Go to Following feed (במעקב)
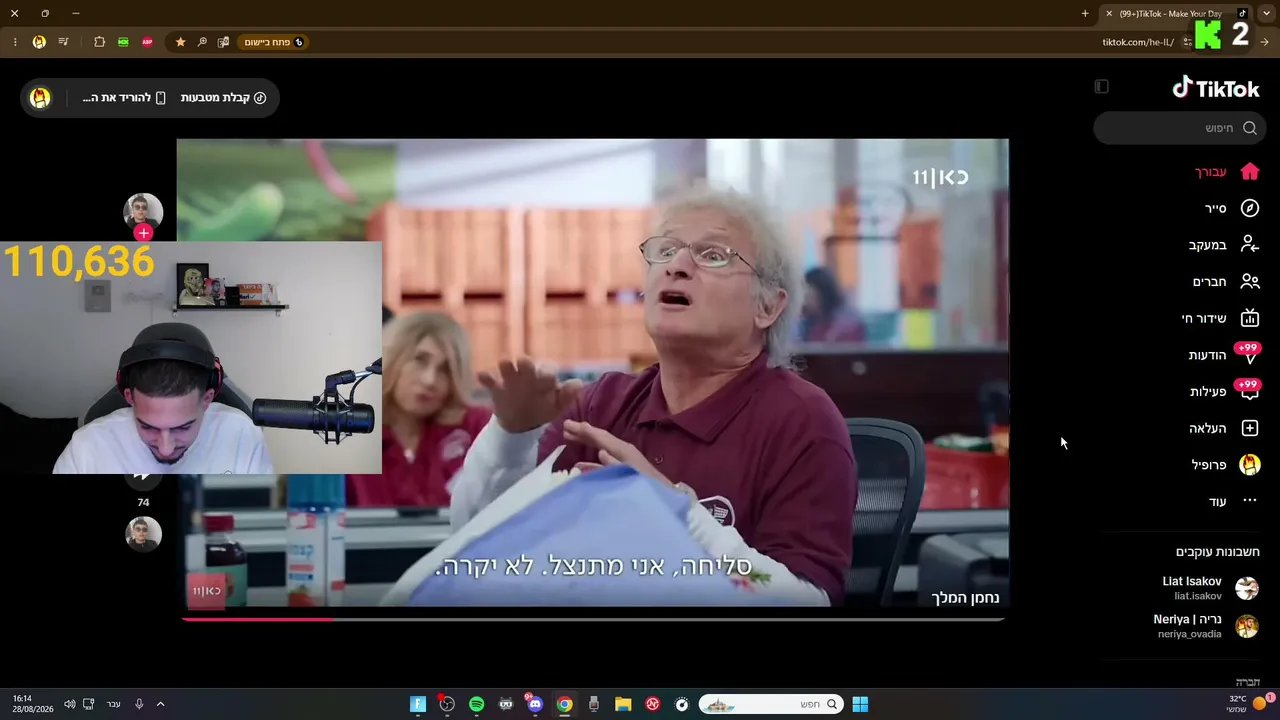 [1223, 245]
